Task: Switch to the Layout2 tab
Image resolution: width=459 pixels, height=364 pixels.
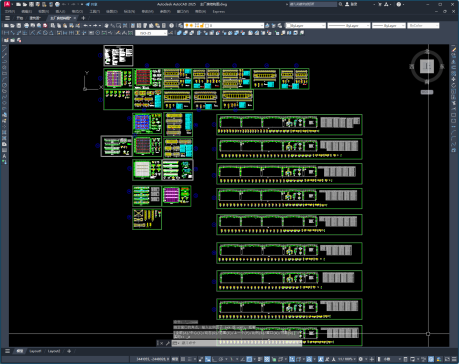Action: coord(54,351)
